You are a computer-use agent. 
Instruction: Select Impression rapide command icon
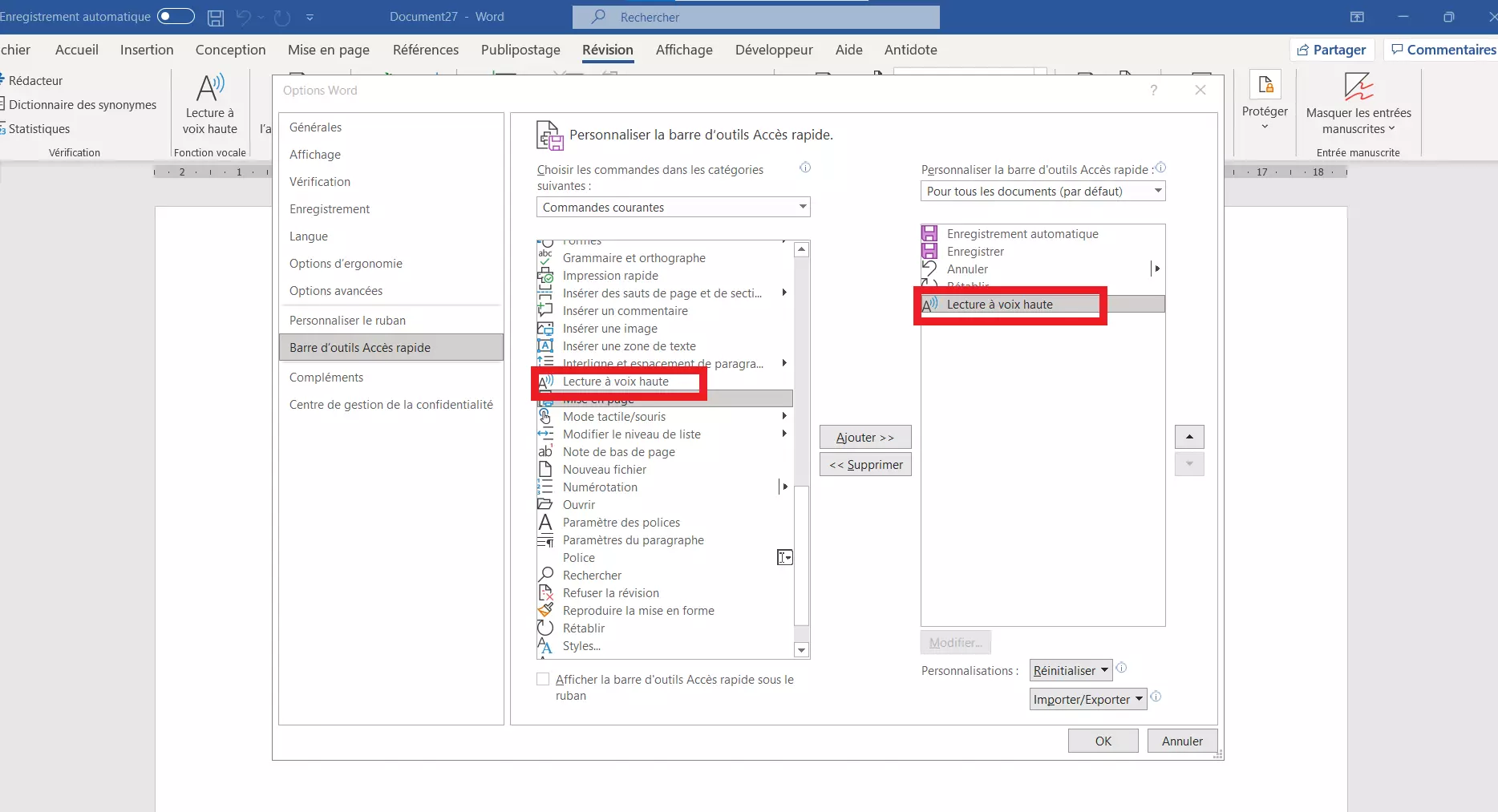545,276
